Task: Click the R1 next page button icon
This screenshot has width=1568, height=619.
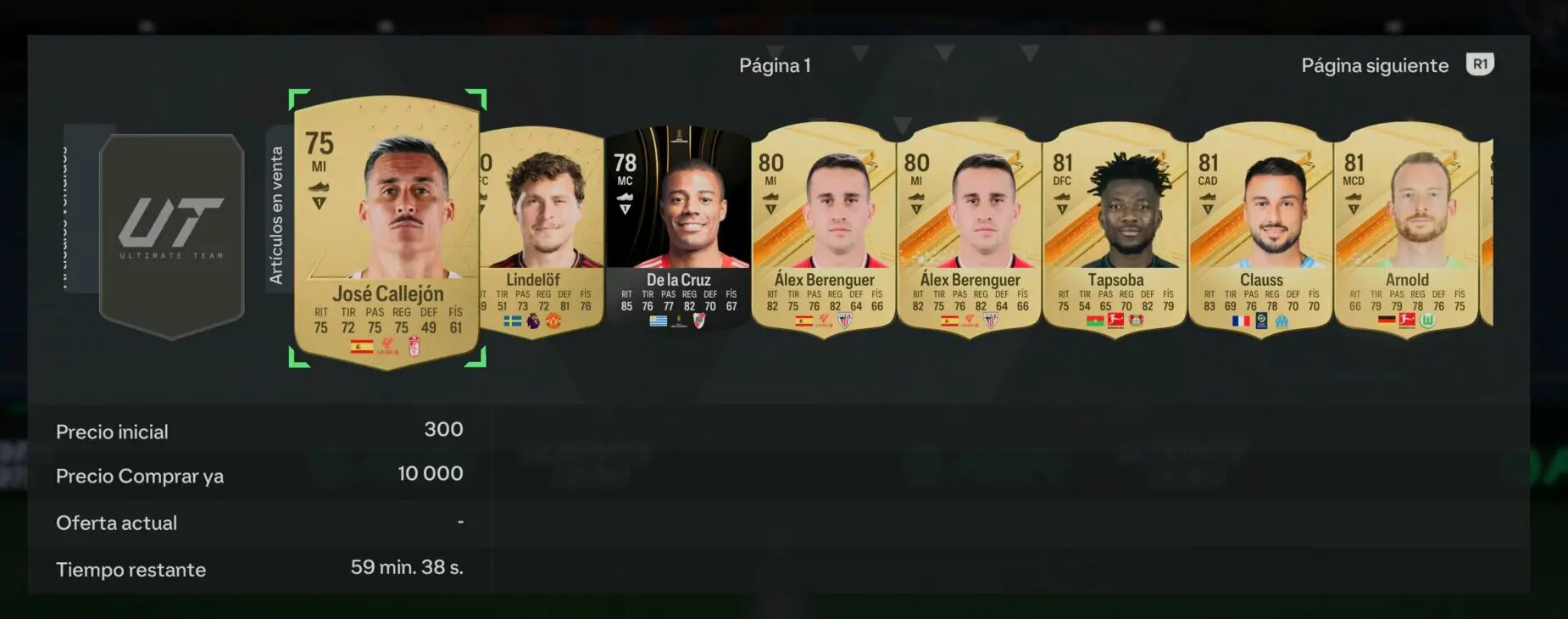Action: click(x=1480, y=64)
